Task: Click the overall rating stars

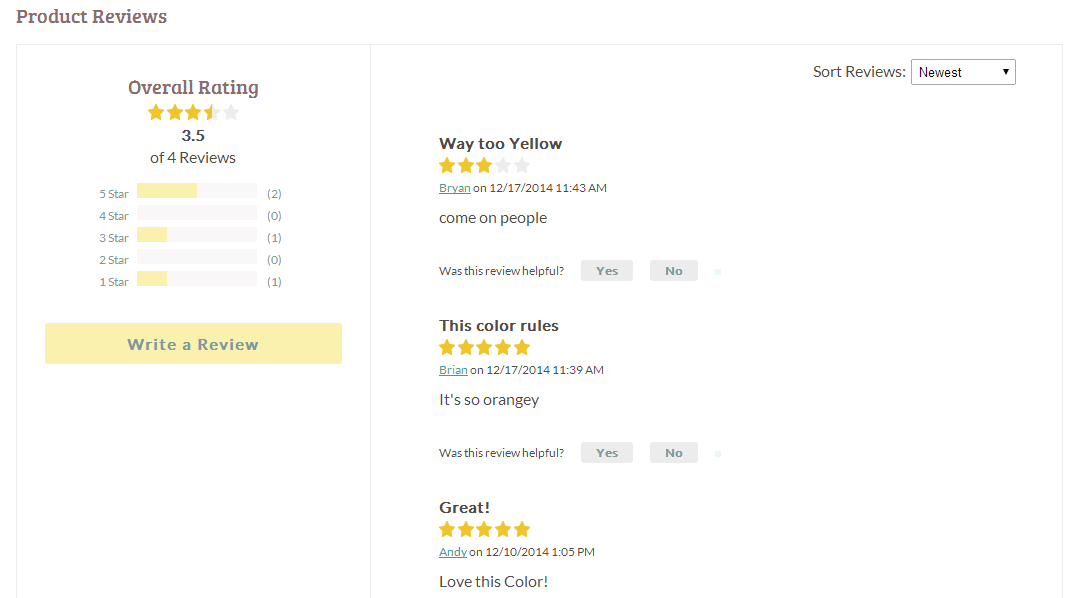Action: 193,113
